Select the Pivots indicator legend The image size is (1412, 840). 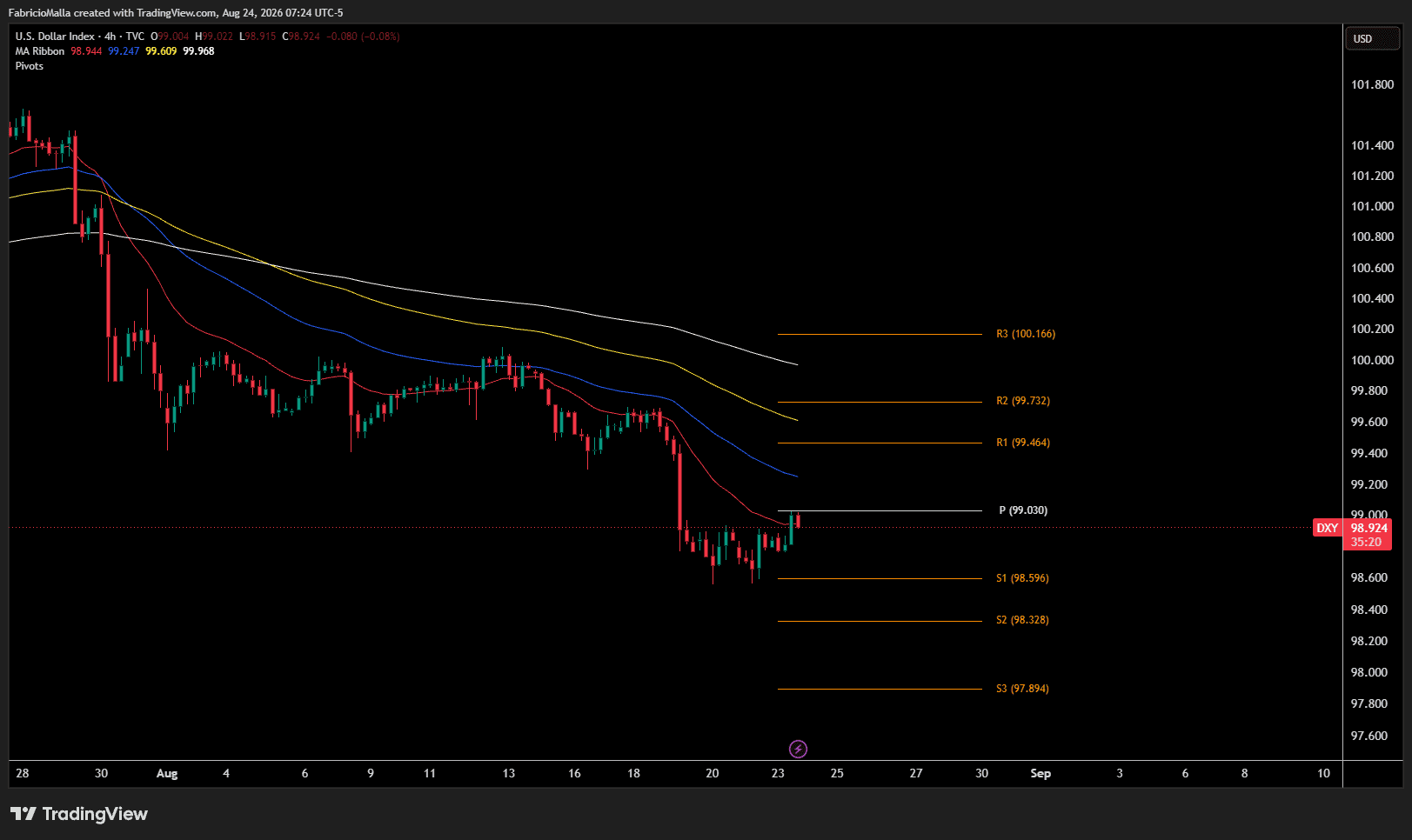pos(30,66)
